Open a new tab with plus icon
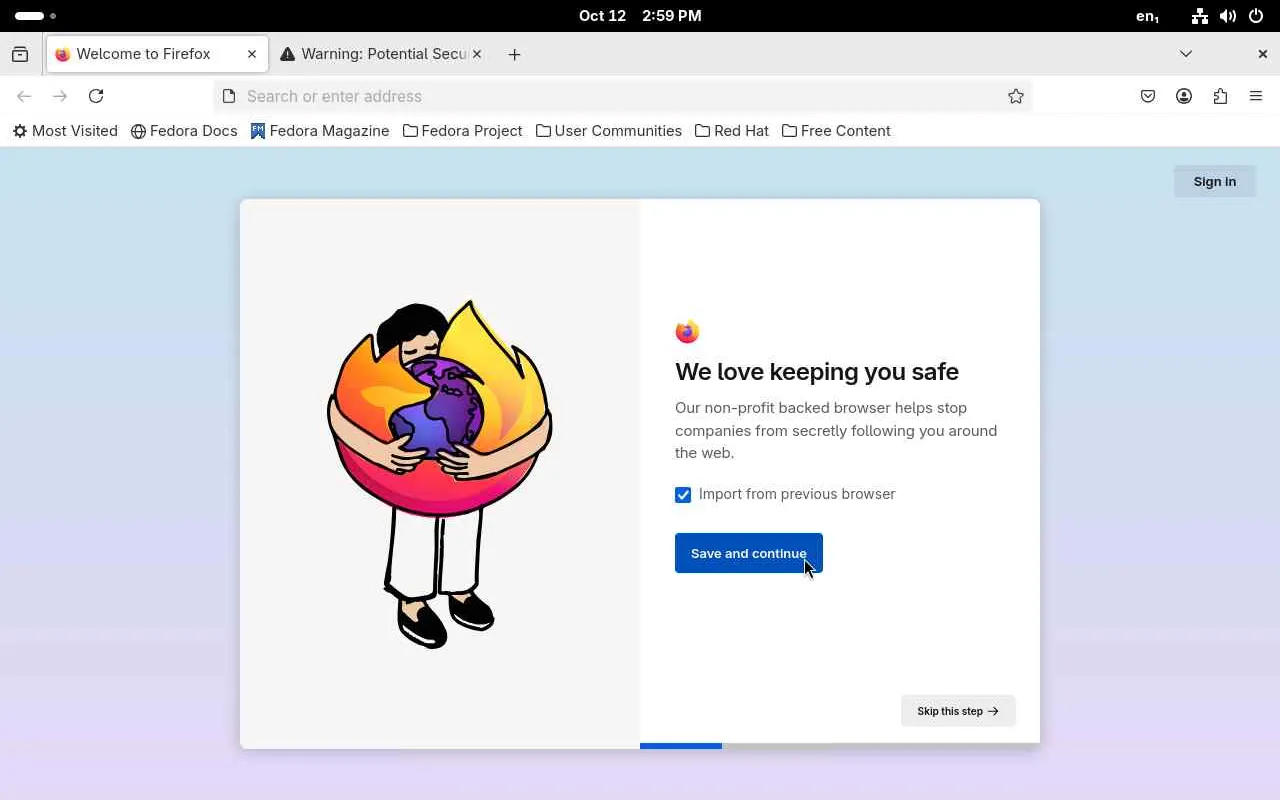Screen dimensions: 1280x800 click(514, 54)
